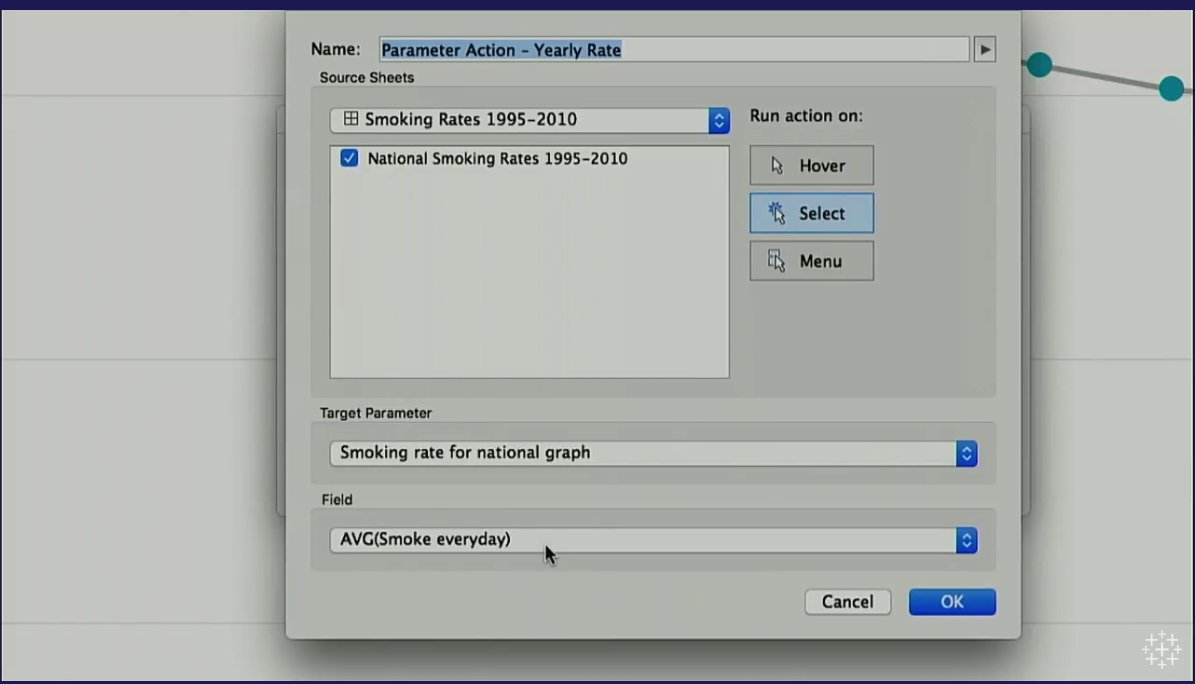Click the chevrons on the Smoking Rates combo box
Image resolution: width=1195 pixels, height=684 pixels.
[x=718, y=120]
